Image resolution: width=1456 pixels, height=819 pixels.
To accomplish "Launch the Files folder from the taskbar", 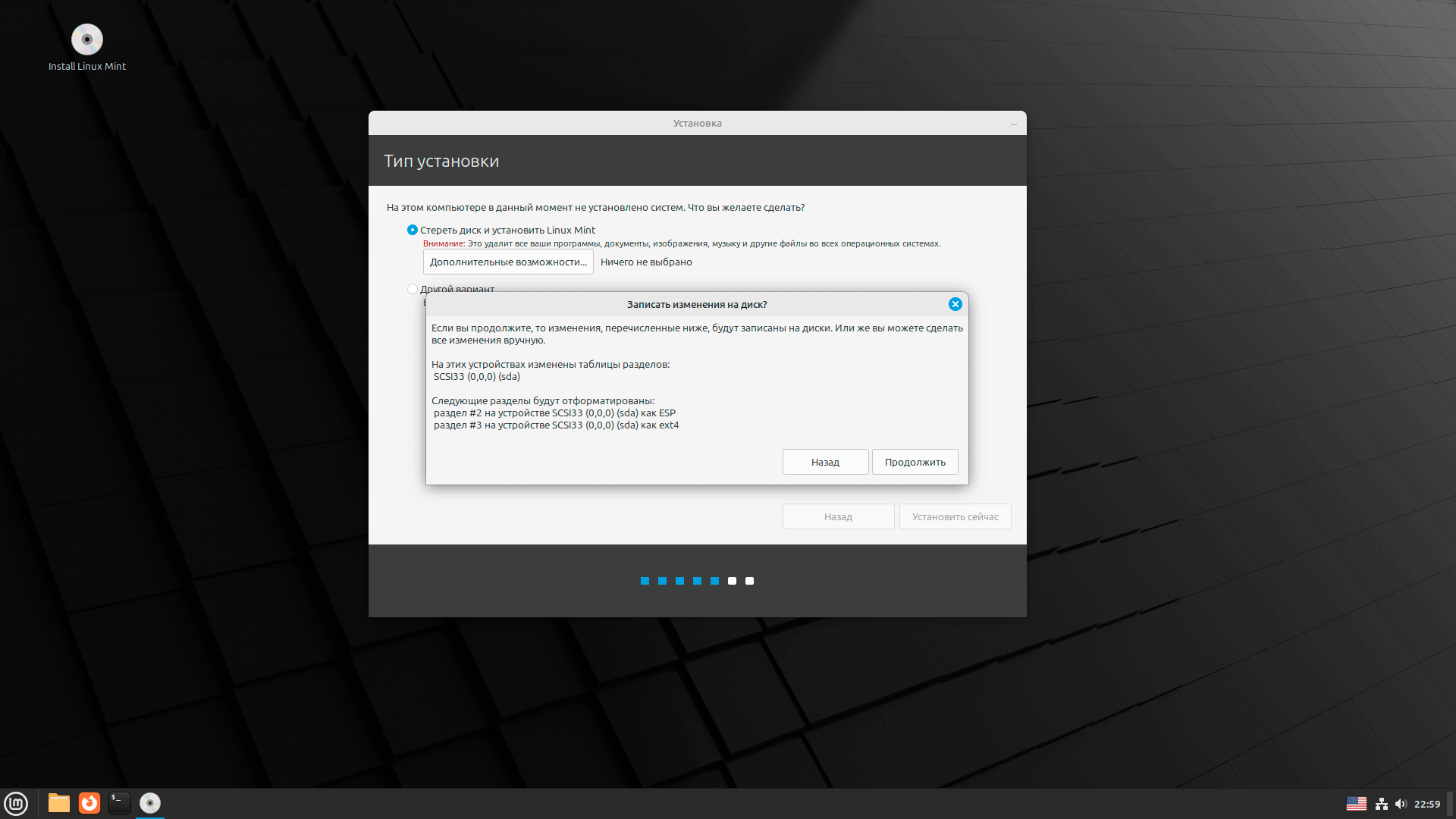I will click(59, 803).
